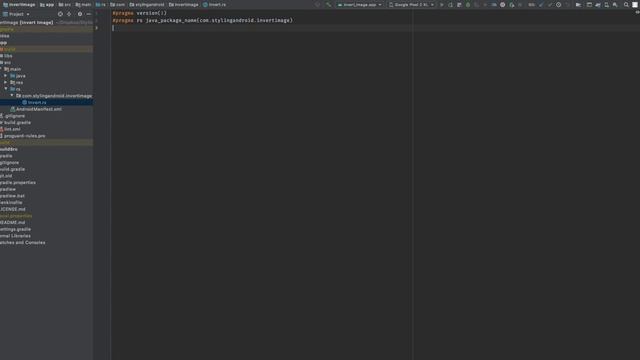Collapse the rs folder arrow
Image resolution: width=640 pixels, height=360 pixels.
[6, 89]
